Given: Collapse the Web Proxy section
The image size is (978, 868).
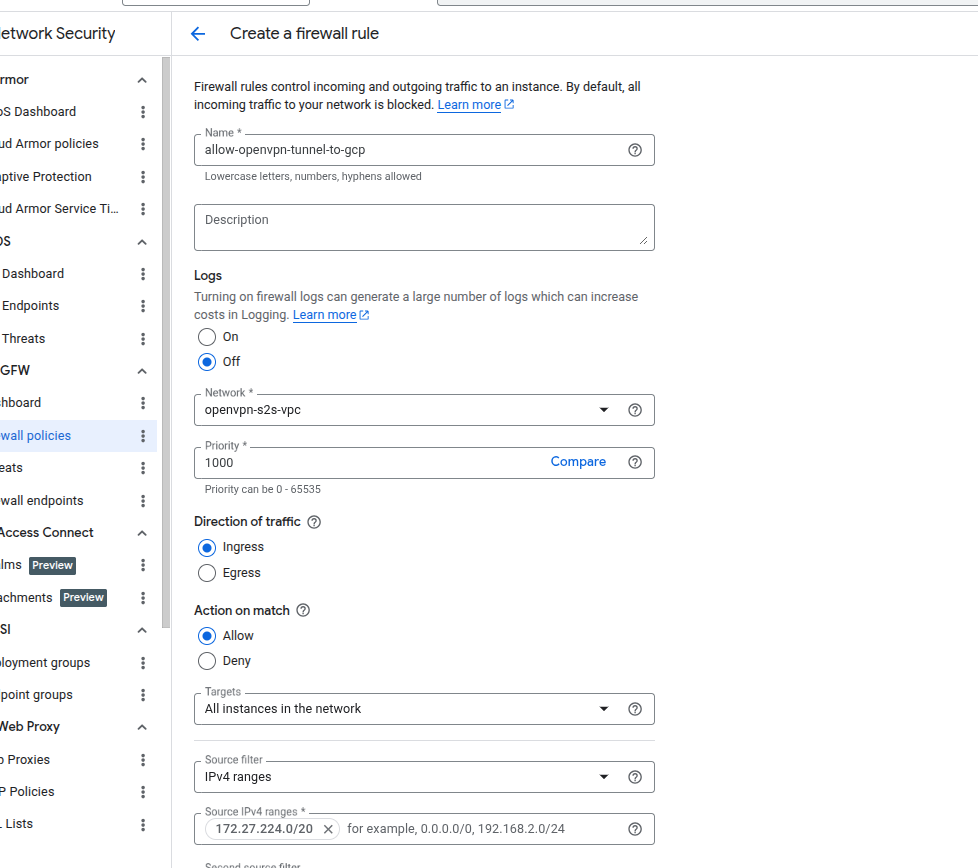Looking at the screenshot, I should (x=142, y=727).
